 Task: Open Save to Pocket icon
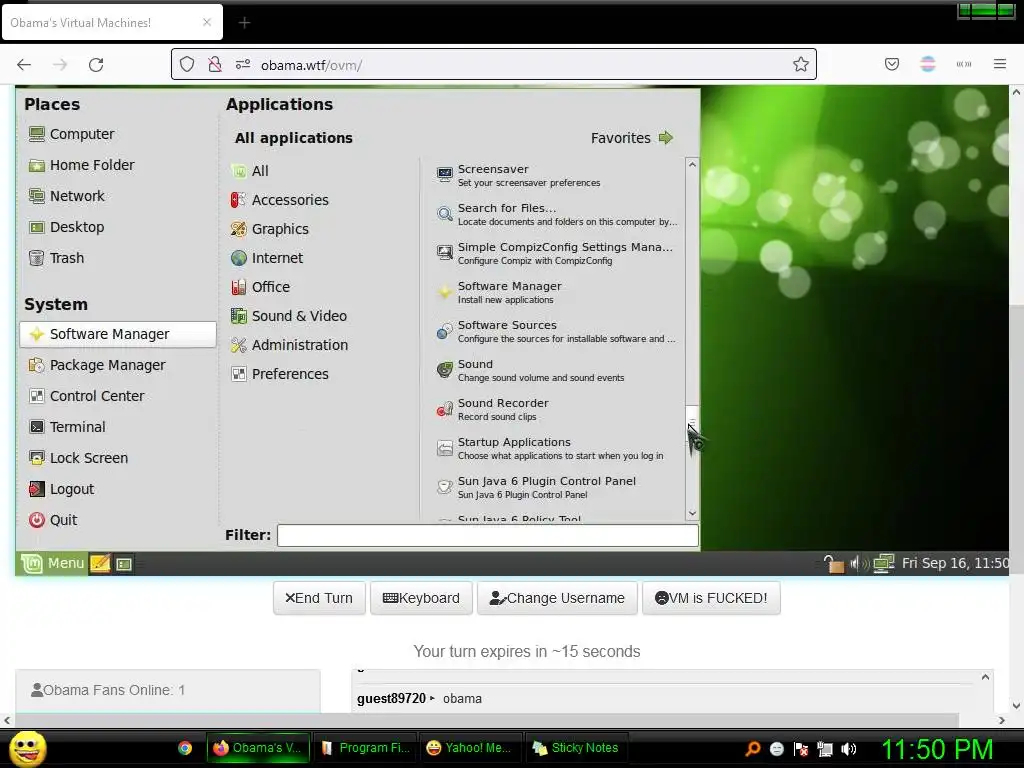892,64
